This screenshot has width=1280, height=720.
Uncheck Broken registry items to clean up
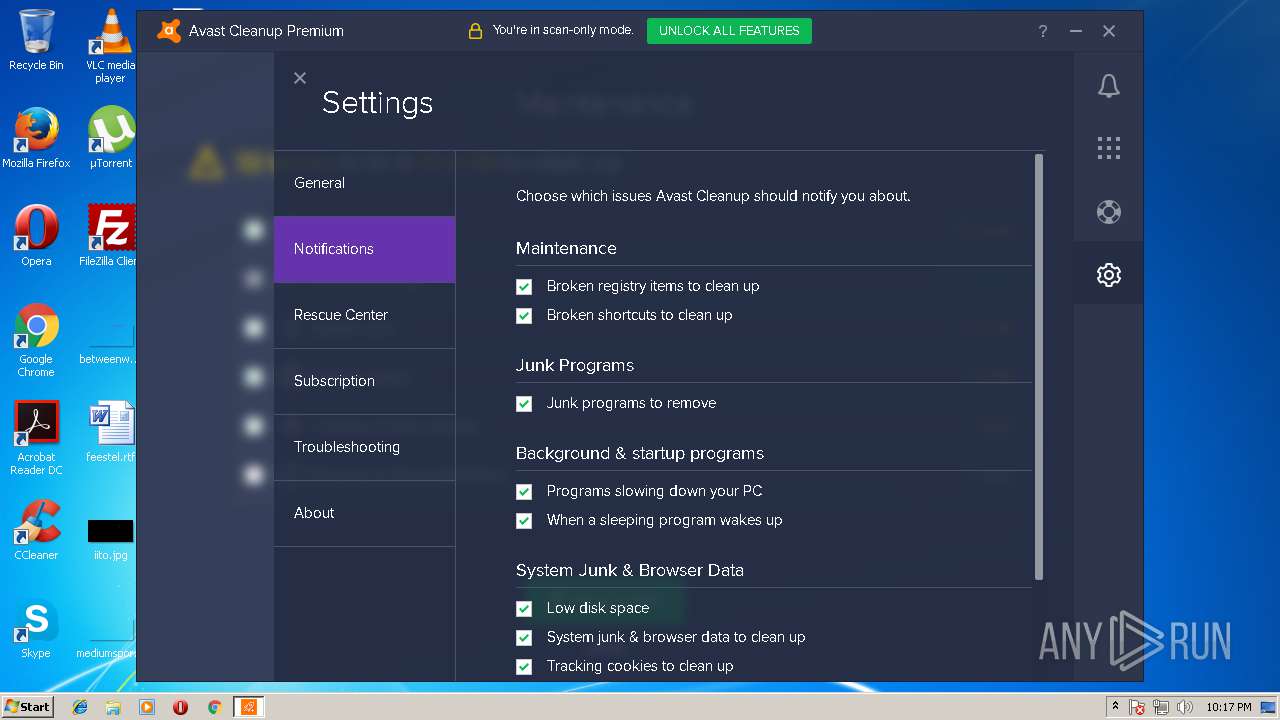pos(524,287)
